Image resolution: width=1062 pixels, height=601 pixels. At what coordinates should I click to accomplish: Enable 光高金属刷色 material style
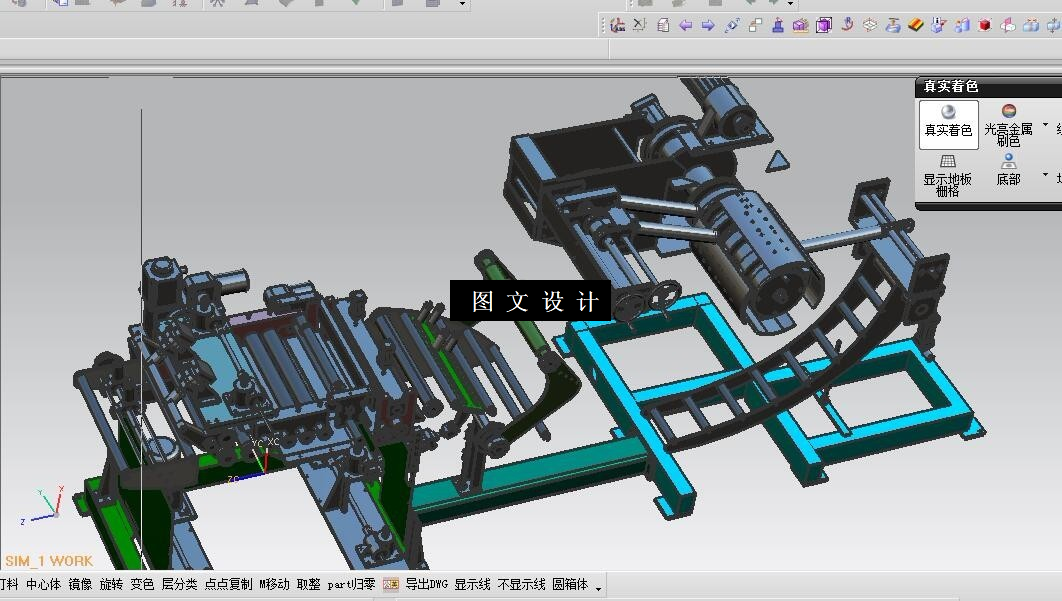(x=1008, y=125)
